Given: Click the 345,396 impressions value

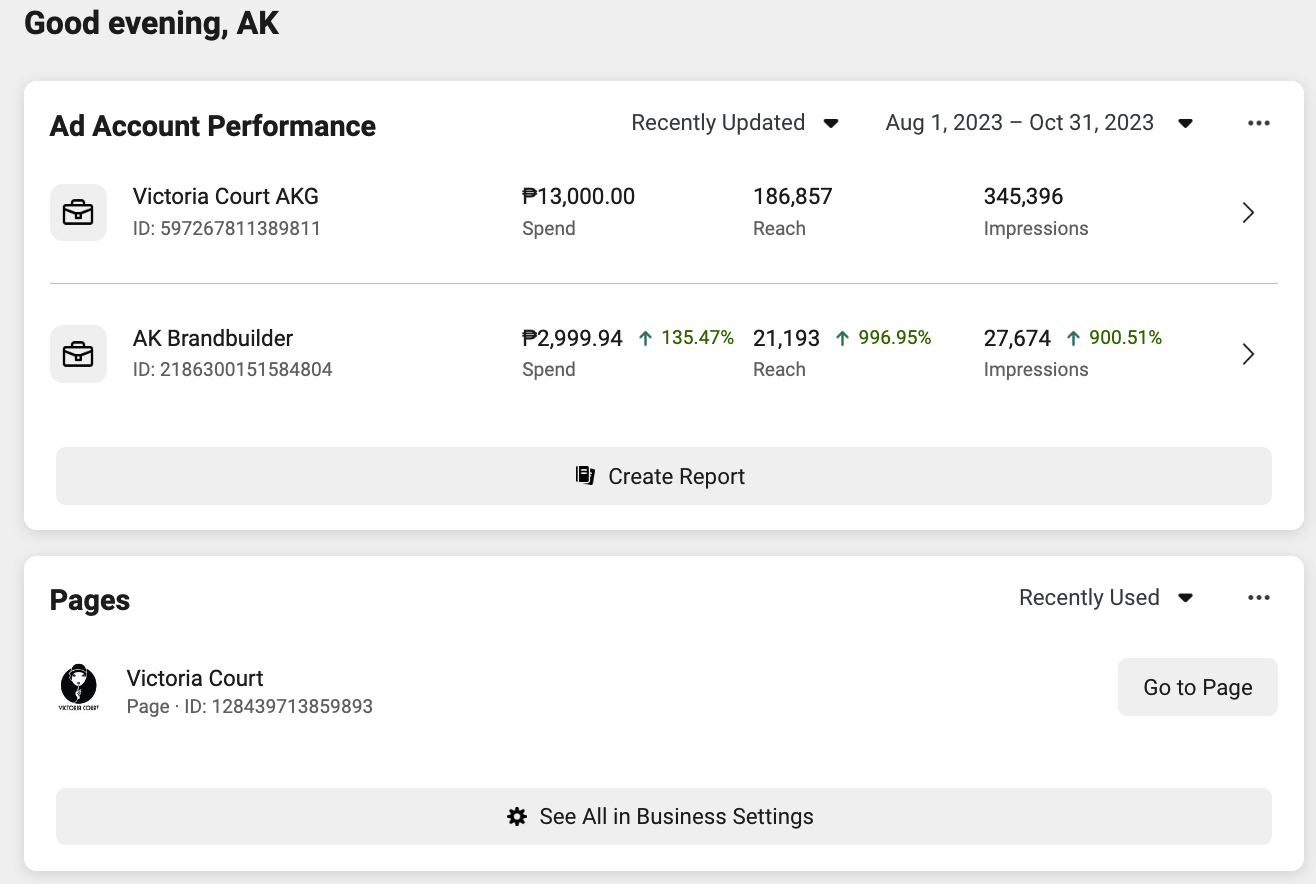Looking at the screenshot, I should click(x=1023, y=196).
